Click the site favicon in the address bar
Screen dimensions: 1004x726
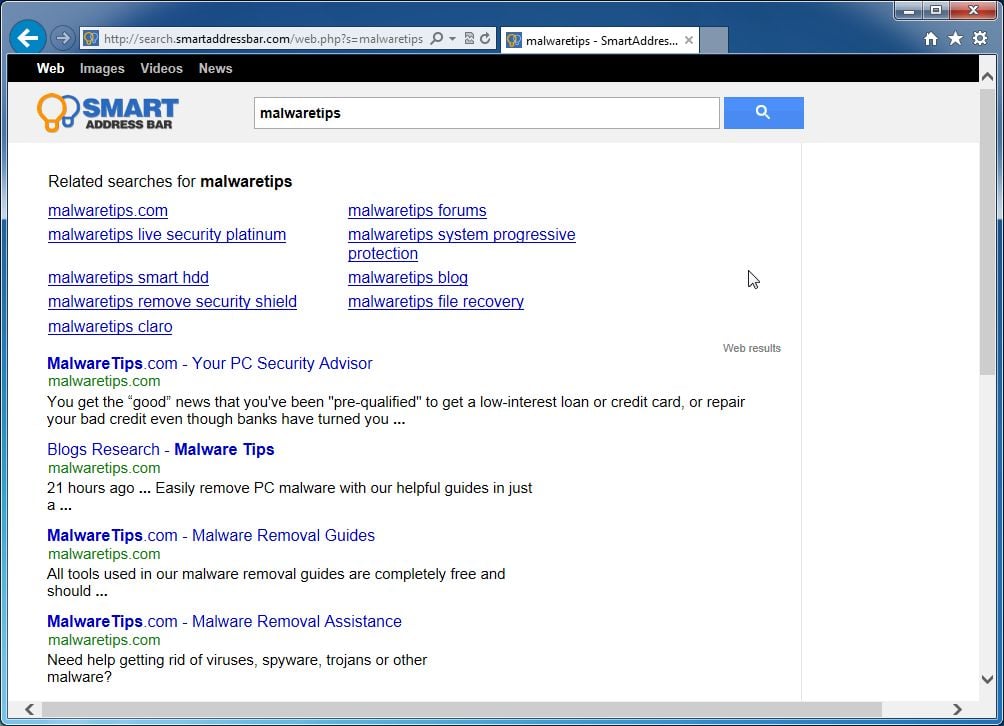(x=90, y=38)
